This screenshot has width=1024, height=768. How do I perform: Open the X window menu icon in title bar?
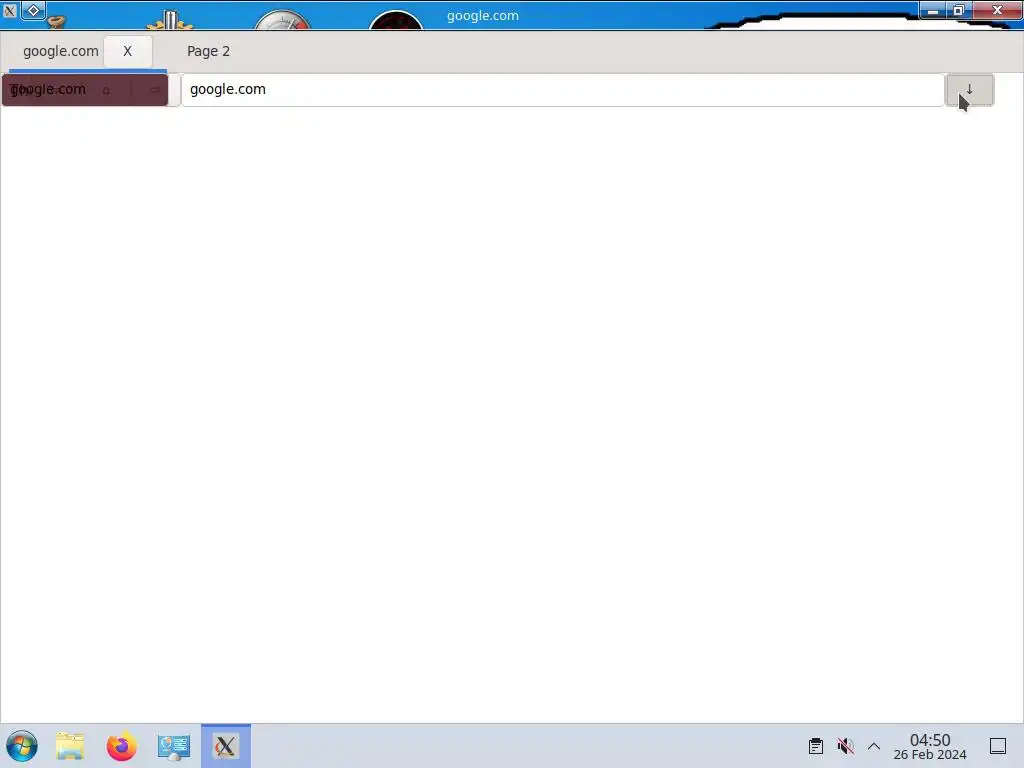[x=9, y=10]
